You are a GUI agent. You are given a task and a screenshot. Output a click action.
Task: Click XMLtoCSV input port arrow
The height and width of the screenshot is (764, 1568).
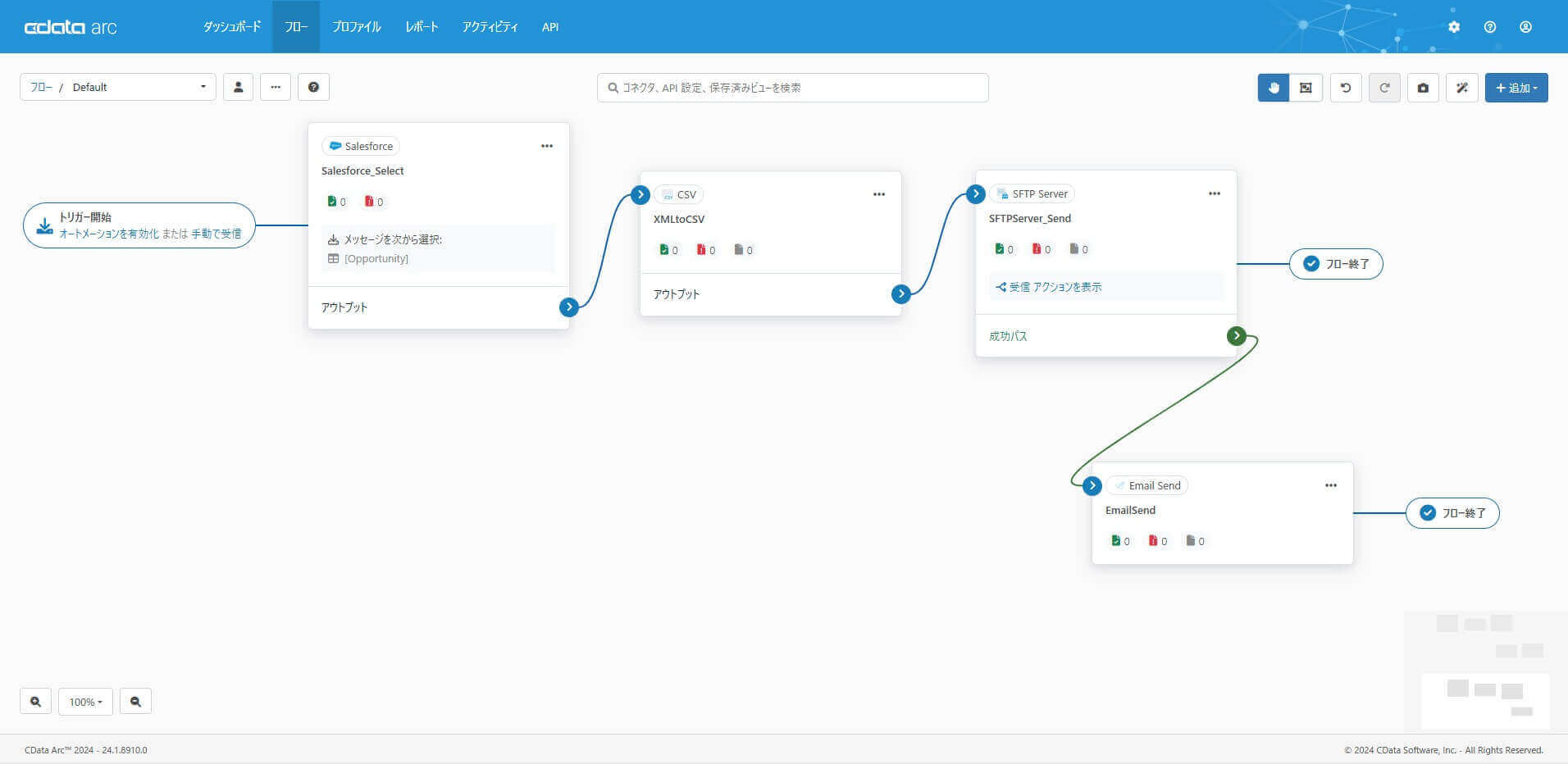(x=640, y=194)
